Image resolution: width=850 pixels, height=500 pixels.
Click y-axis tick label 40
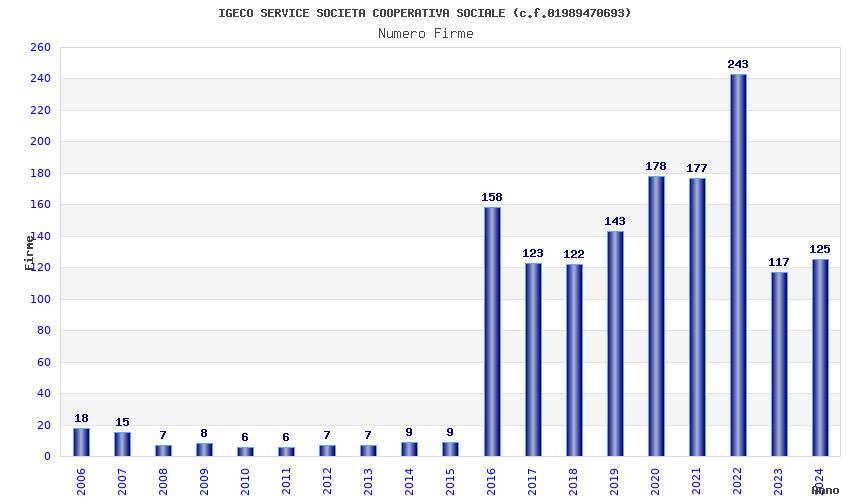pos(44,394)
